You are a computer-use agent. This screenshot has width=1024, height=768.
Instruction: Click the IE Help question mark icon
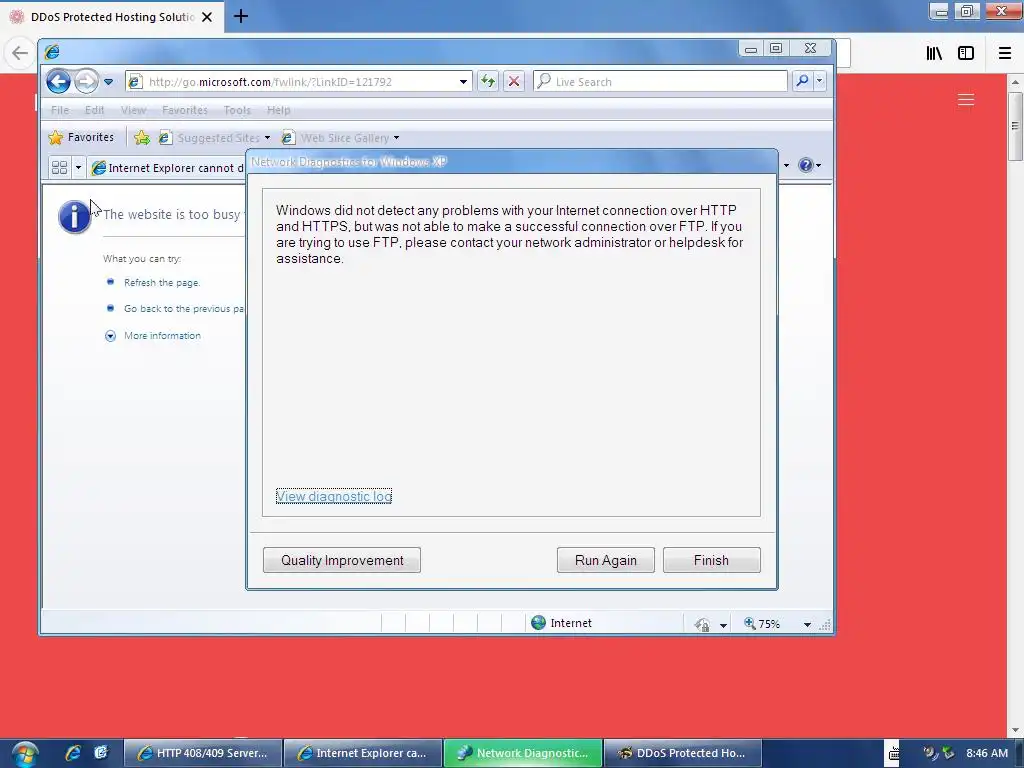[x=806, y=165]
